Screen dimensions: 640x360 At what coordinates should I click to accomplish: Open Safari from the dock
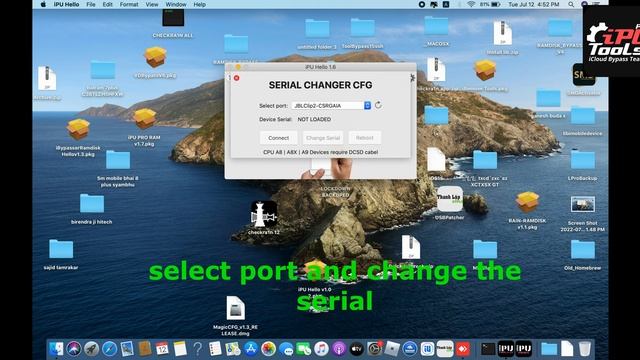coord(109,349)
